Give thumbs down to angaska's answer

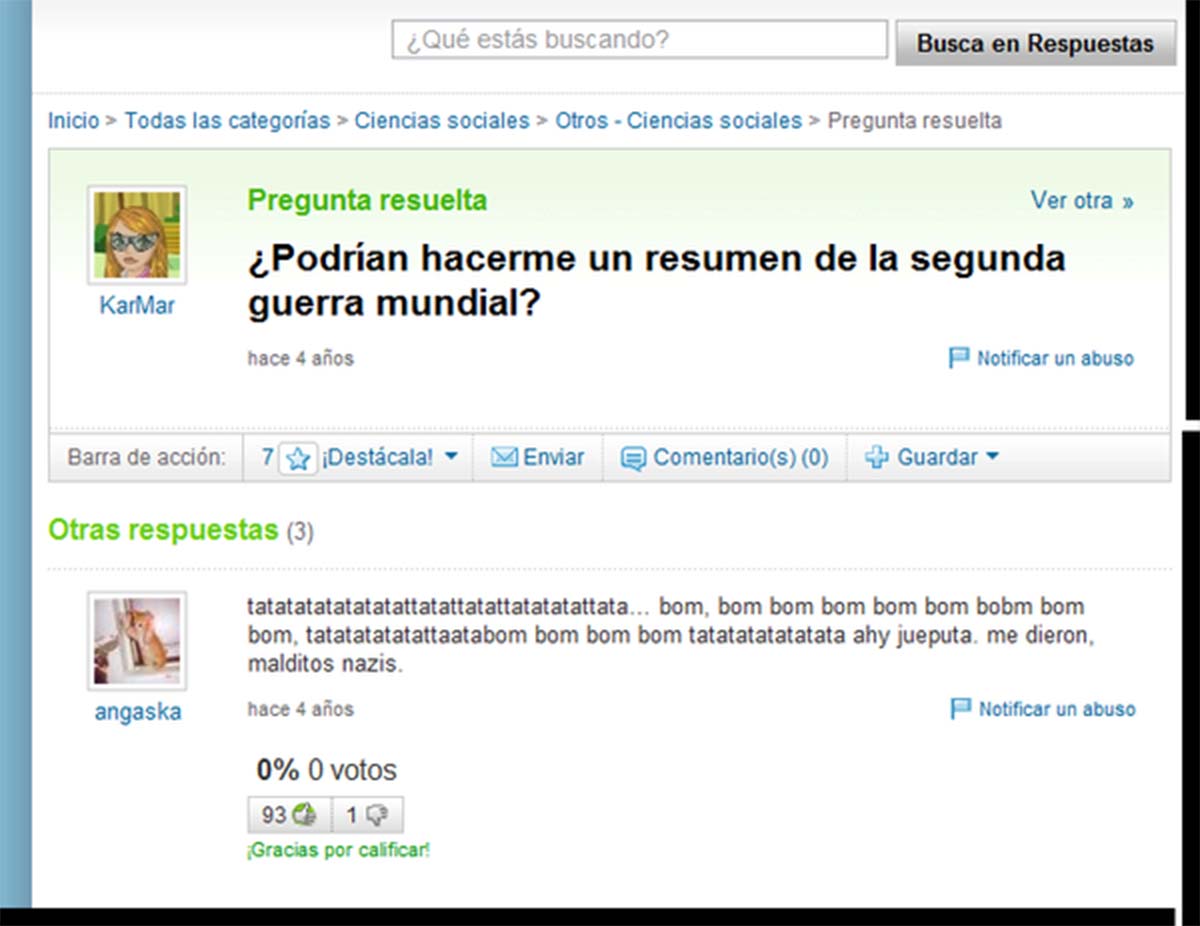(368, 815)
